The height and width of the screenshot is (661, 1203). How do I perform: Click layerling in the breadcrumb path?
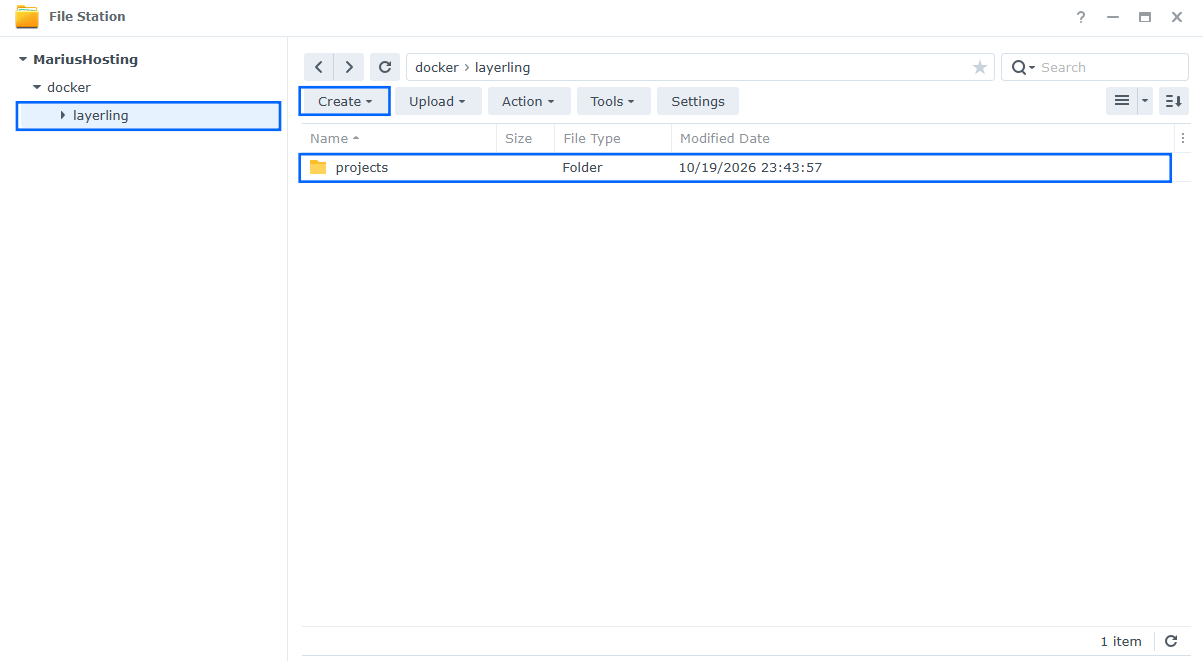(x=502, y=67)
